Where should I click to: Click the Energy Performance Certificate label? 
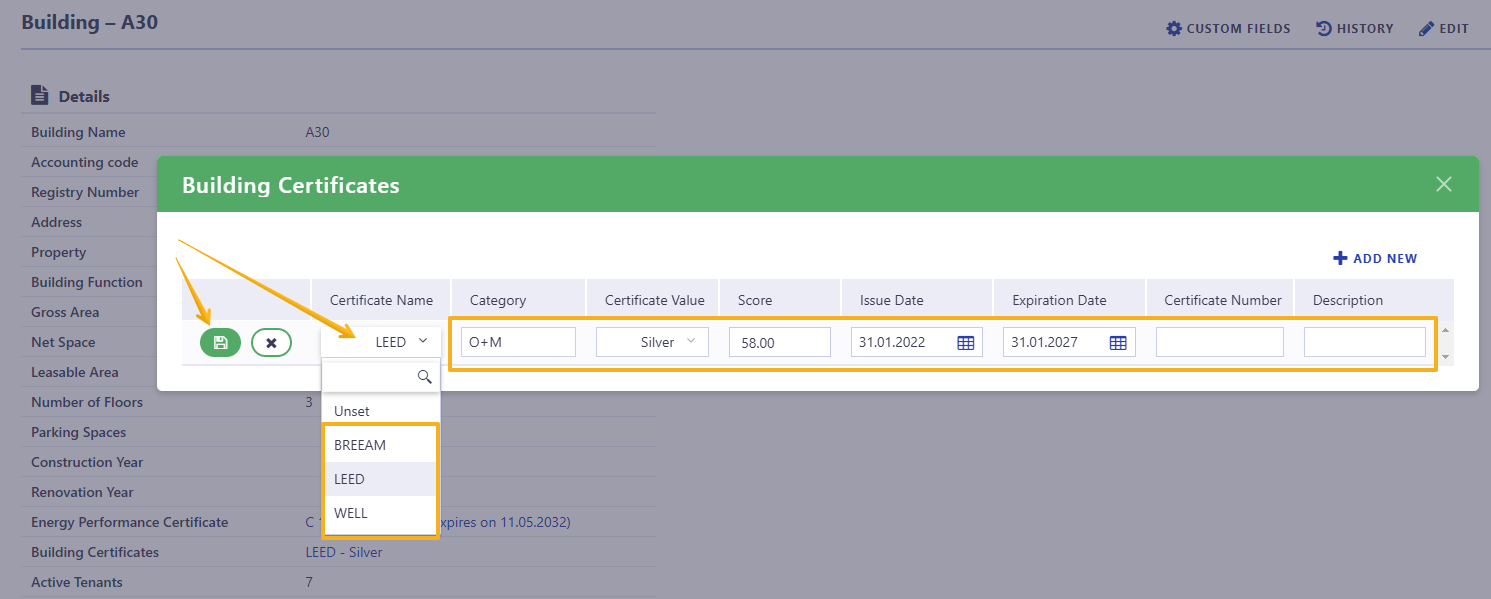pyautogui.click(x=130, y=522)
